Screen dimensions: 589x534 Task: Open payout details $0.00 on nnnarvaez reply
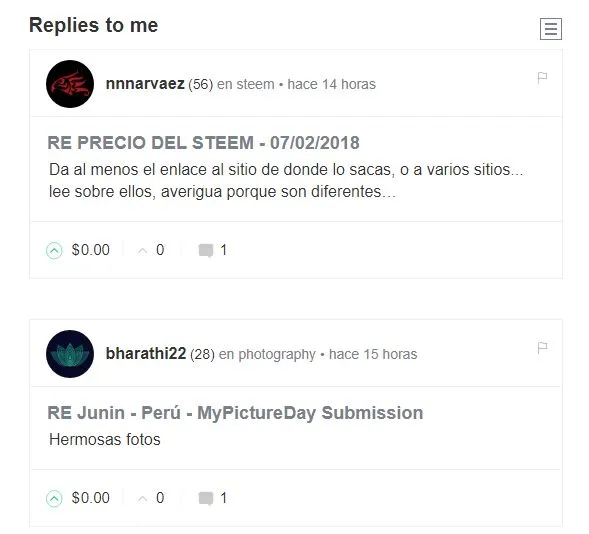pyautogui.click(x=91, y=250)
